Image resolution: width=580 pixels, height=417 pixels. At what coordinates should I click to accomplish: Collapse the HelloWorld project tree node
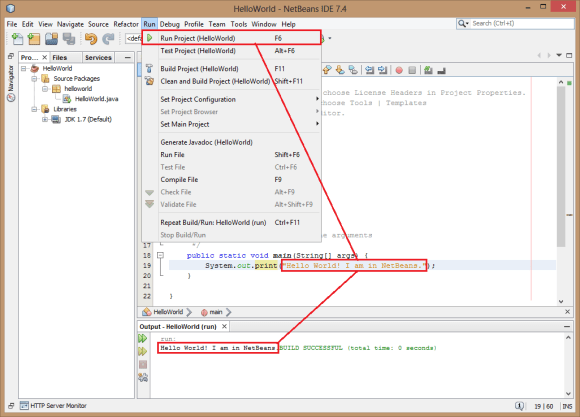pyautogui.click(x=24, y=68)
